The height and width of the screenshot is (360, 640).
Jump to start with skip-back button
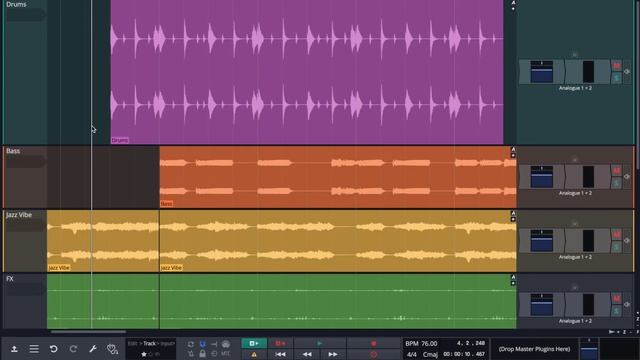280,354
